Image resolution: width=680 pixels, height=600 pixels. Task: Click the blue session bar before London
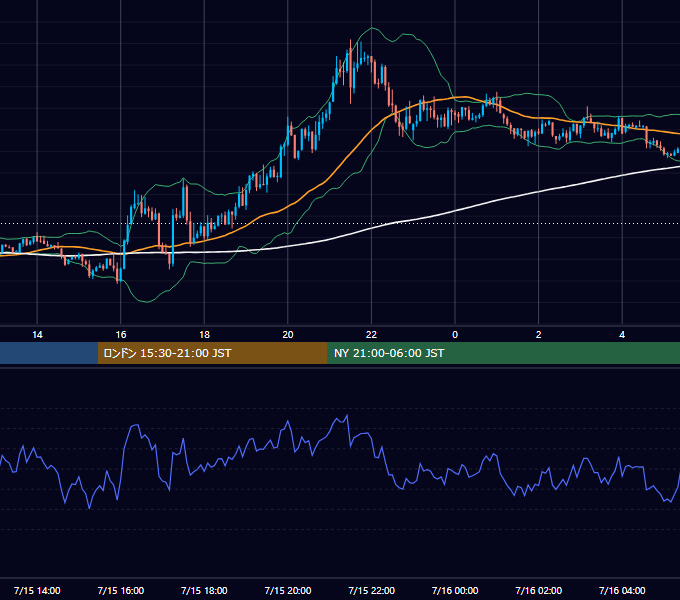(x=49, y=353)
